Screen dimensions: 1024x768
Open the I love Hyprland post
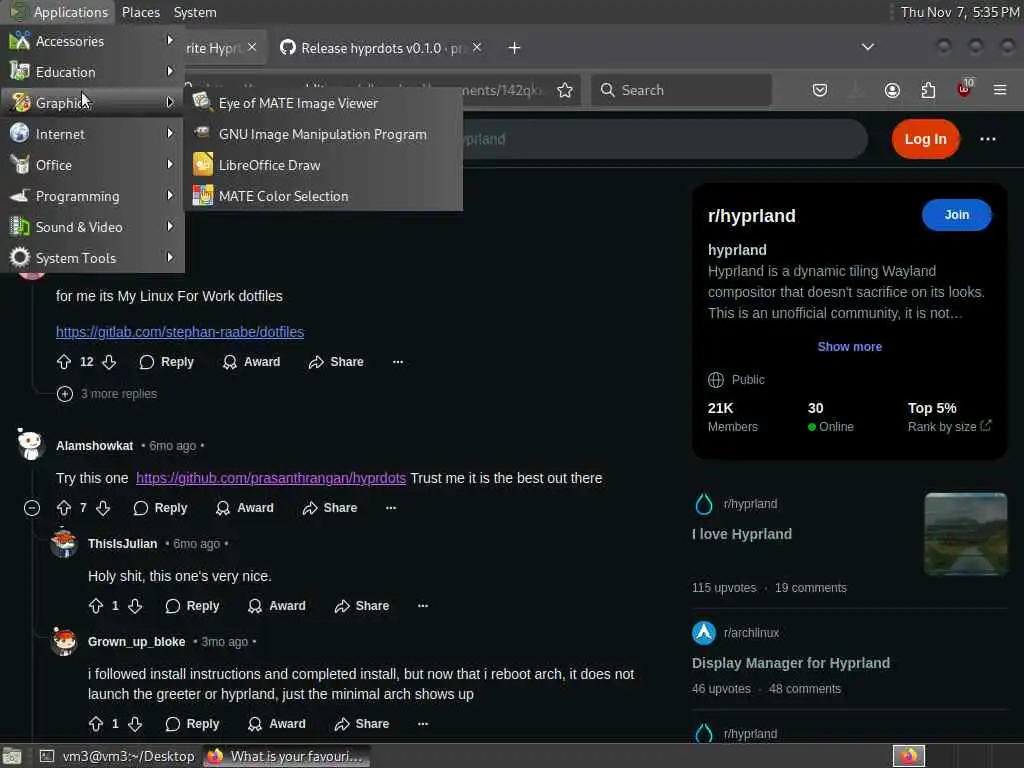[742, 534]
